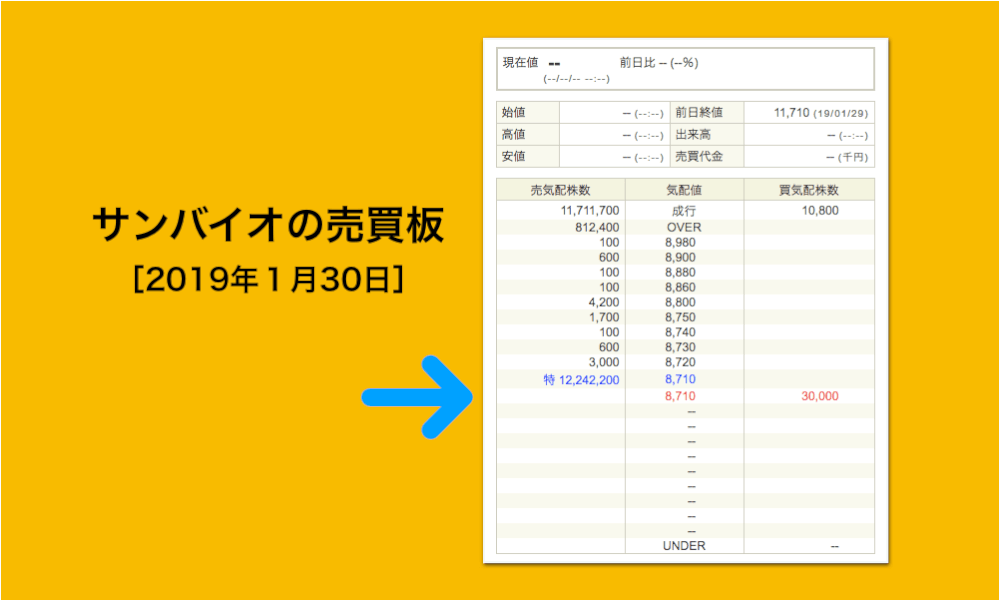Viewport: 1000px width, 601px height.
Task: Select the price 8,860
Action: [680, 287]
